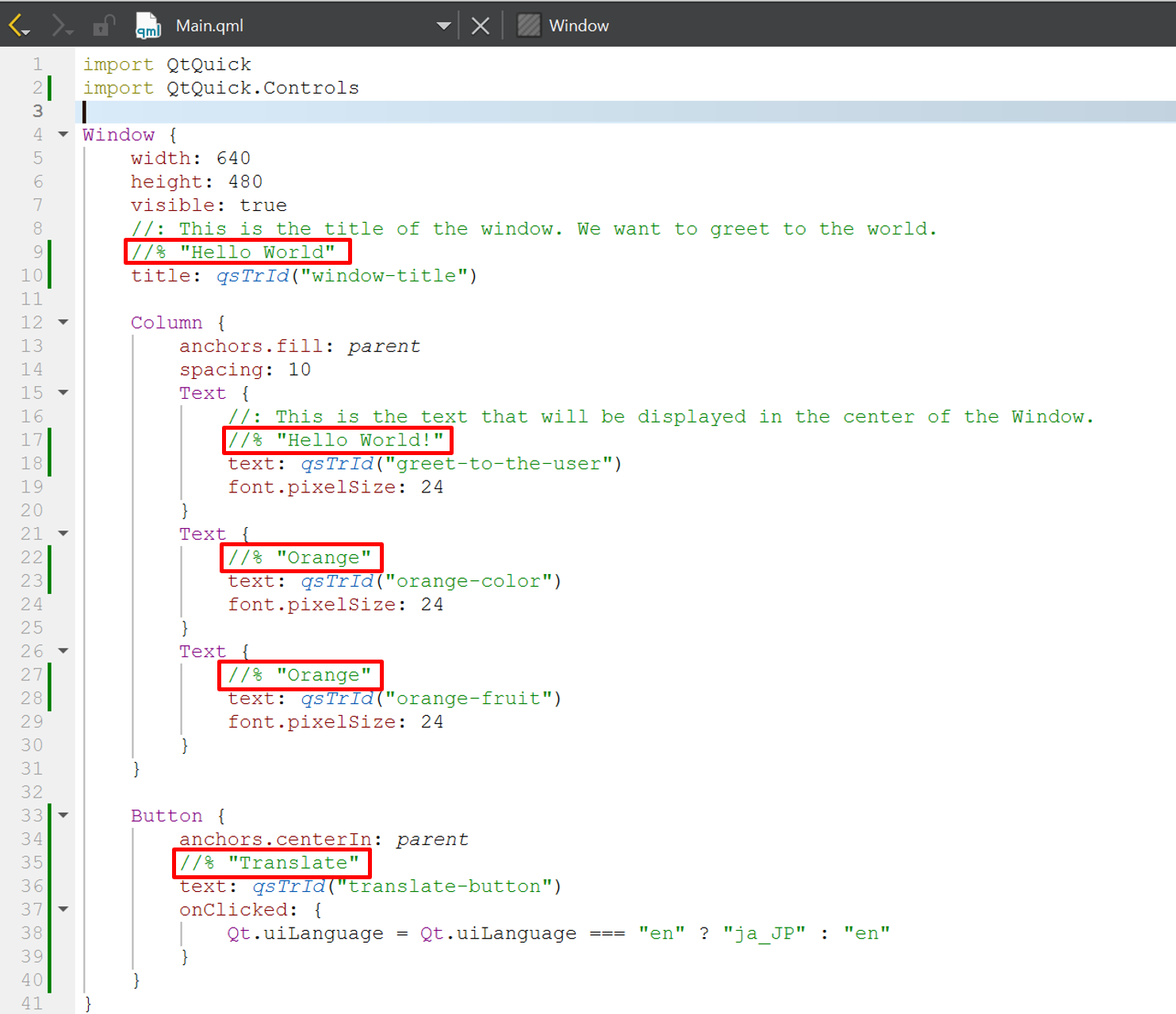Select the Main.qml file name in toolbar
The width and height of the screenshot is (1176, 1014).
(x=209, y=25)
